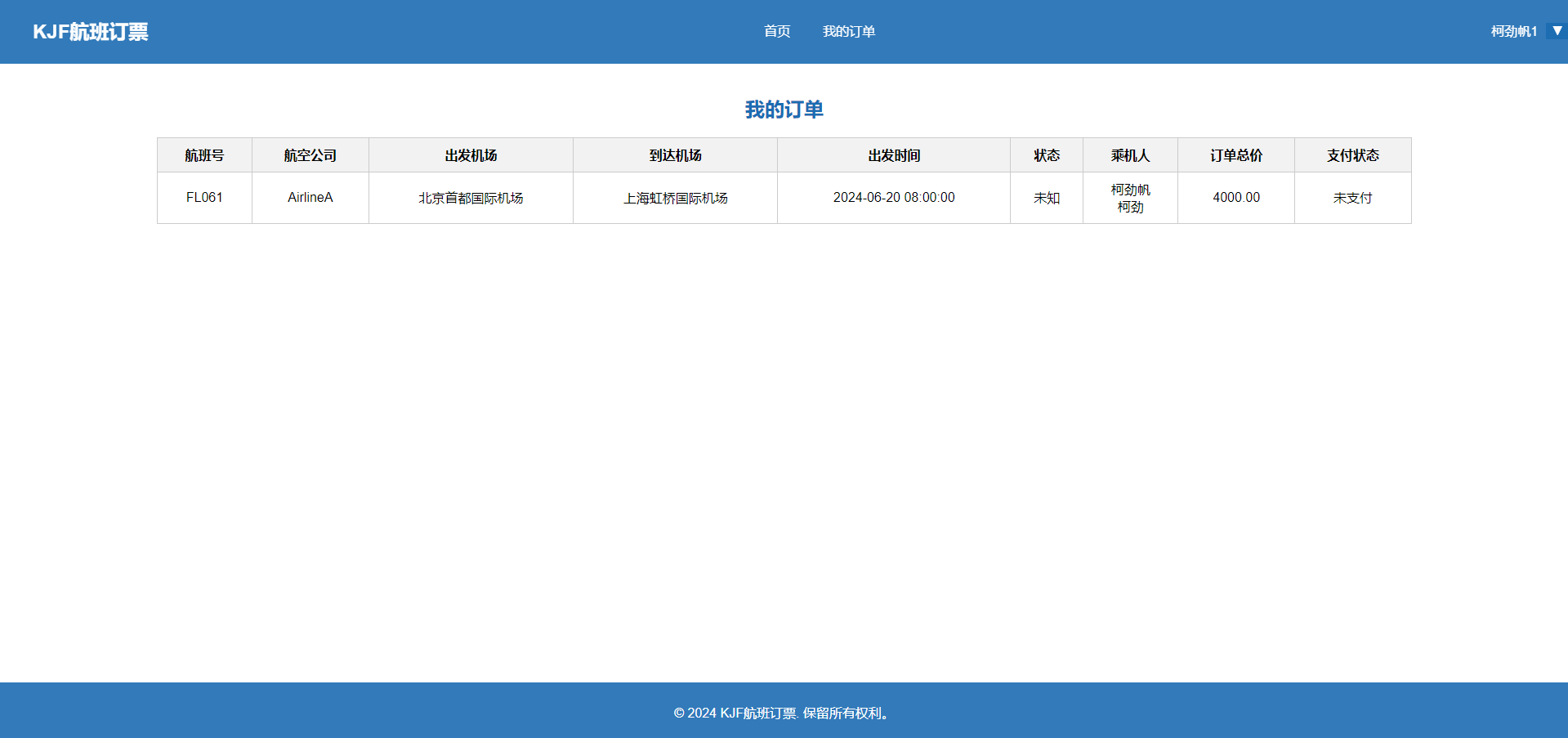Screen dimensions: 1568x738
Task: Click the KJF航班订票 site logo
Action: click(x=90, y=32)
